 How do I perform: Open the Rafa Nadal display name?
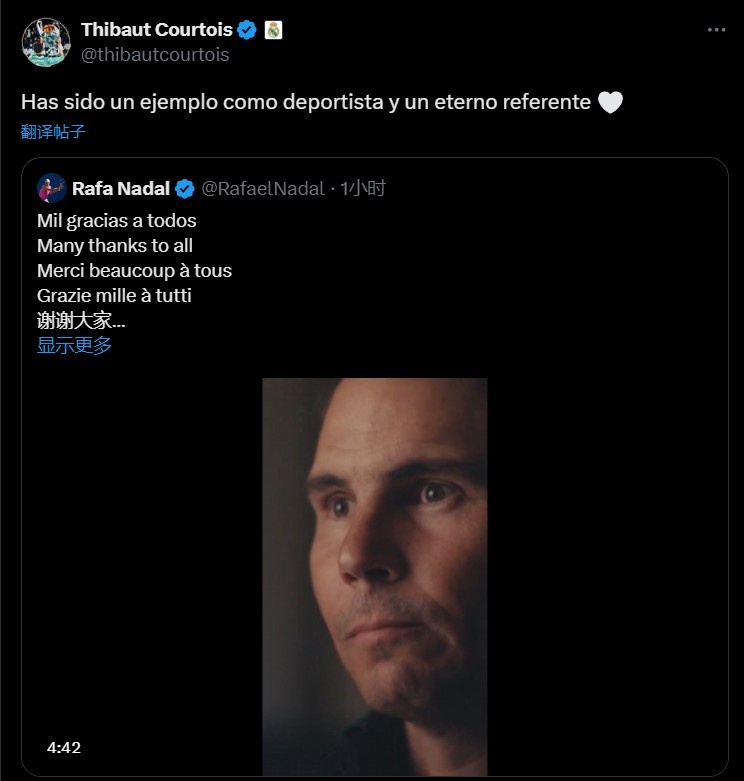(x=121, y=189)
